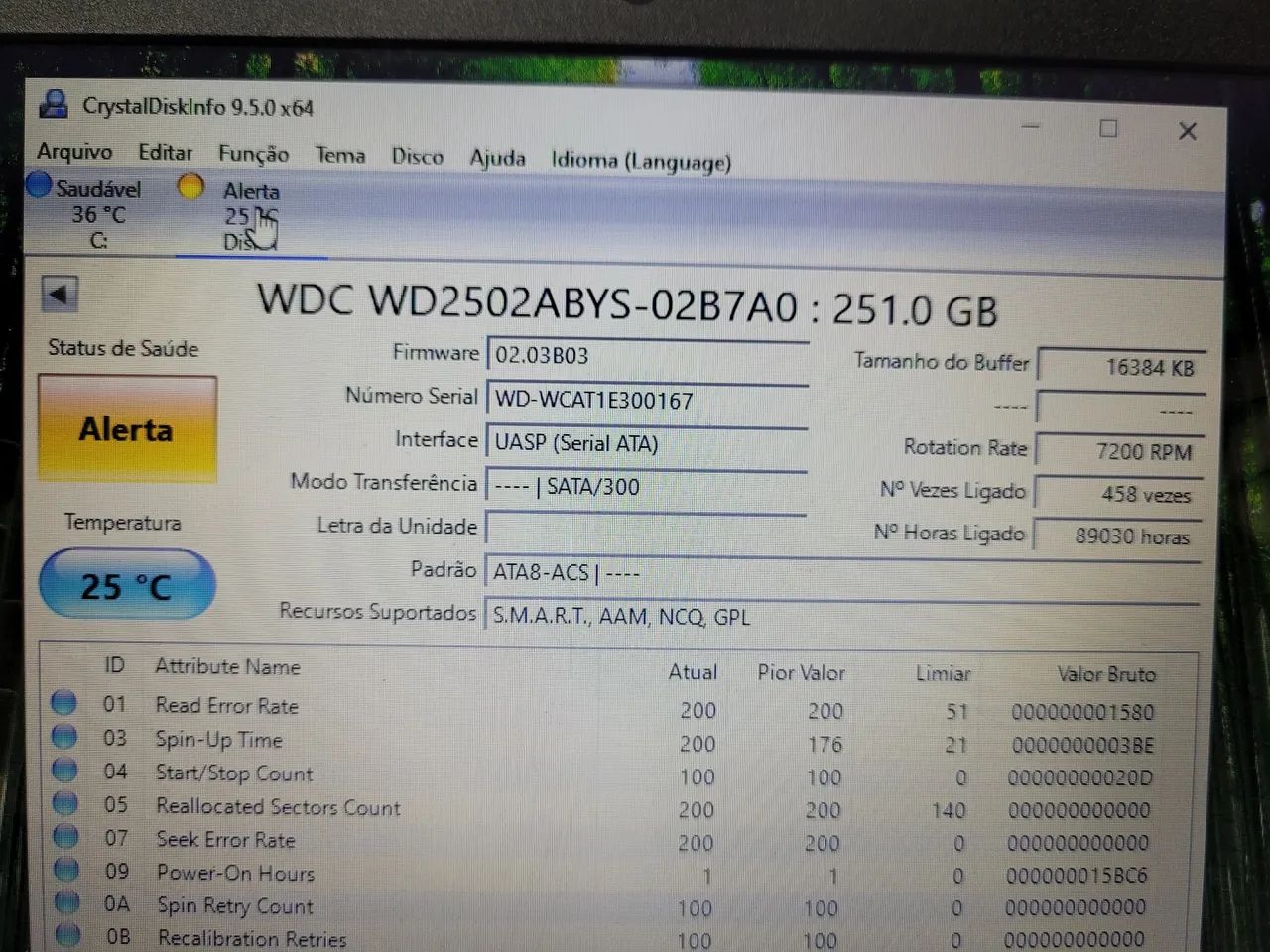Click the Rotation Rate value 7200 RPM
Screen dimensions: 1270x952
pos(1120,451)
